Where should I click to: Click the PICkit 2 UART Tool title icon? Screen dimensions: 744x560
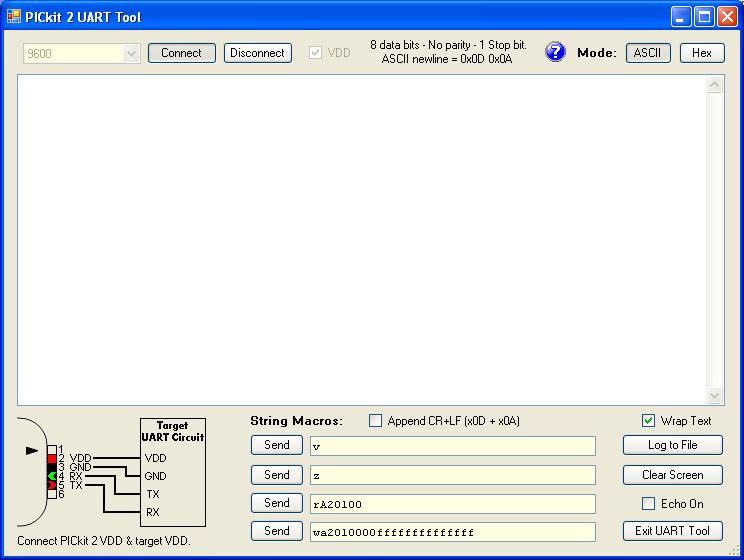pyautogui.click(x=14, y=17)
